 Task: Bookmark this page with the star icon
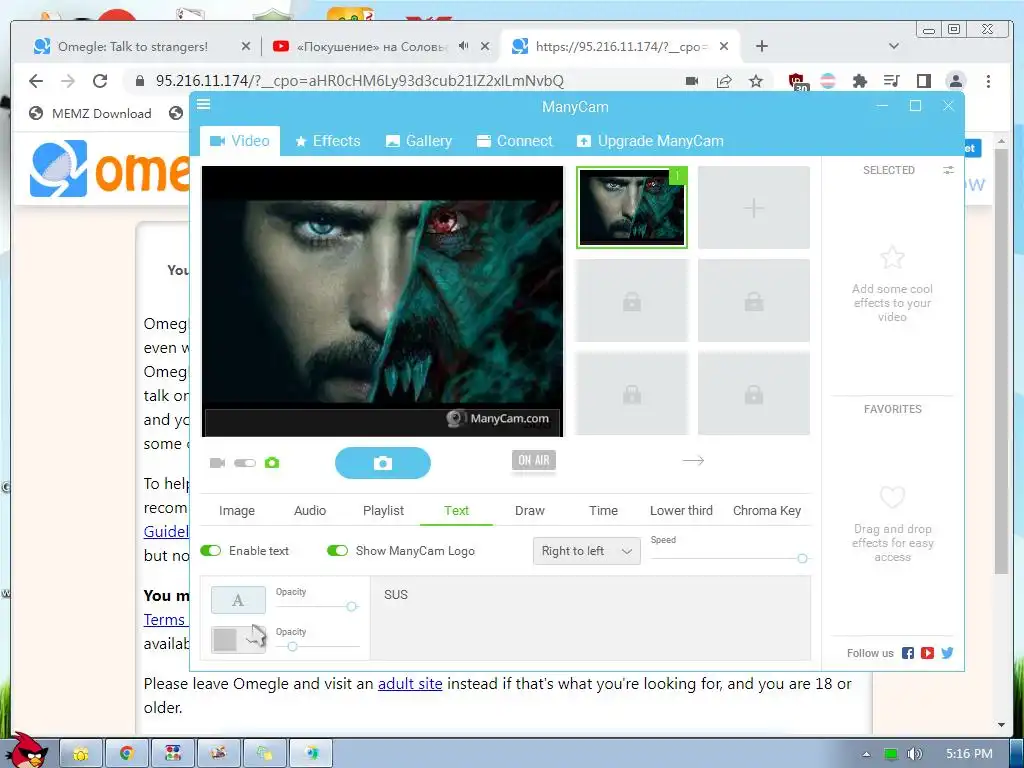pos(756,81)
